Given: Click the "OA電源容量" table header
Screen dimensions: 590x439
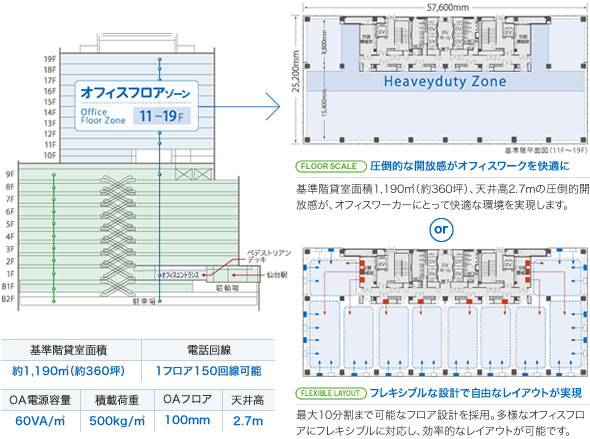Looking at the screenshot, I should (40, 400).
